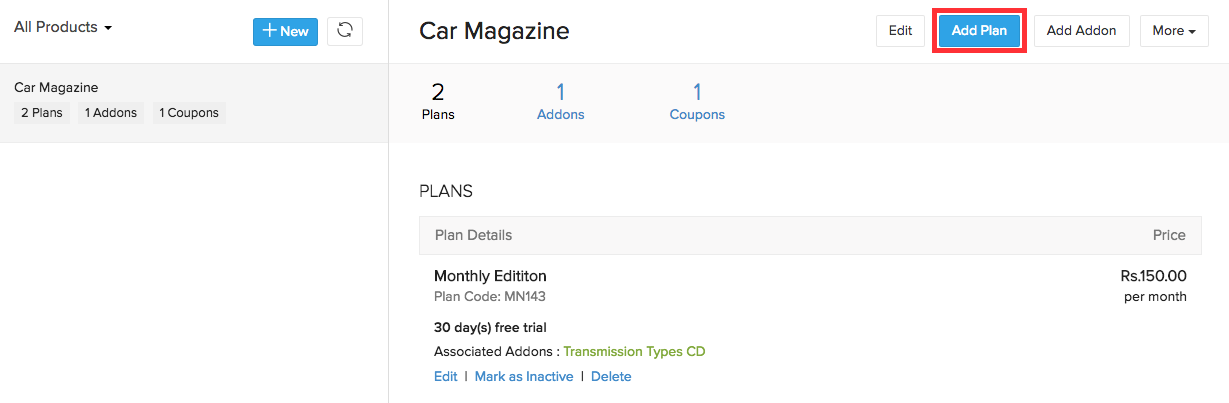Click the Add Plan button
Screen dimensions: 1229x403
coord(979,31)
